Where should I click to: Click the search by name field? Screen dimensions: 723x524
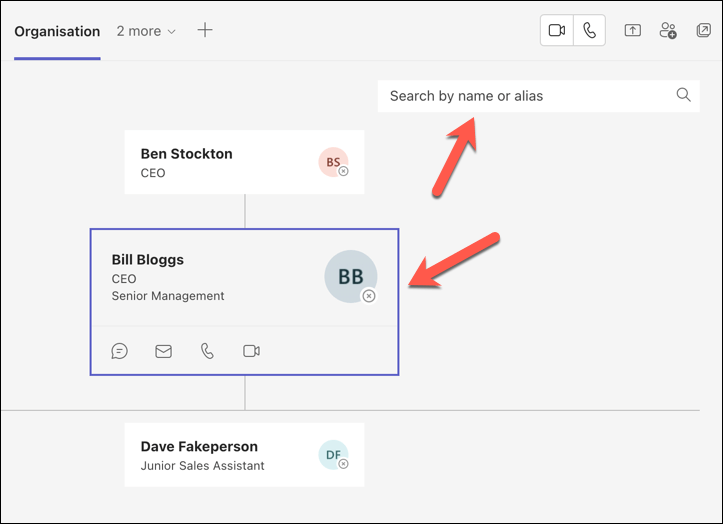click(x=520, y=96)
